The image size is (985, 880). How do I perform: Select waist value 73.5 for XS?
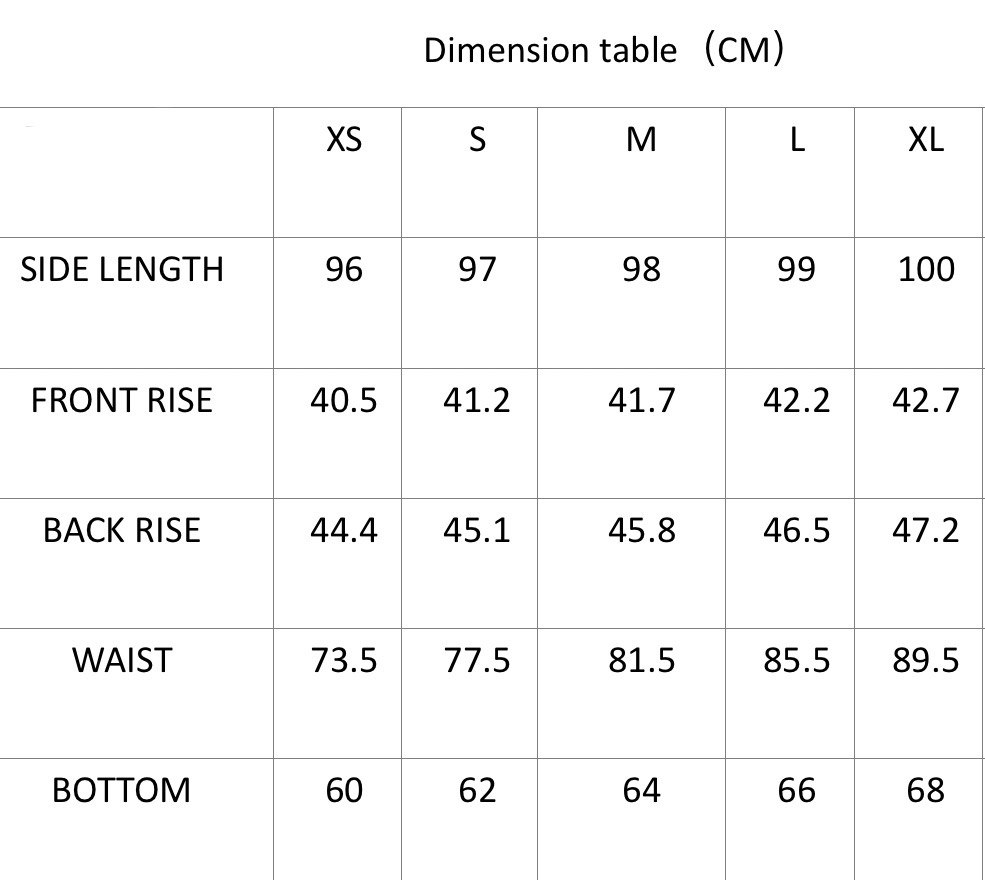[344, 660]
